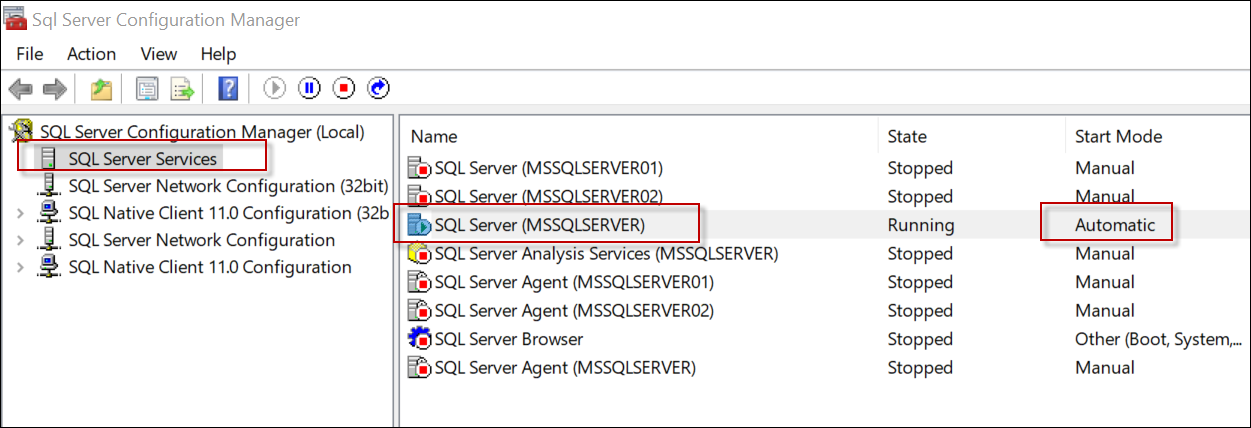Open the File menu
The width and height of the screenshot is (1251, 428).
pyautogui.click(x=30, y=54)
